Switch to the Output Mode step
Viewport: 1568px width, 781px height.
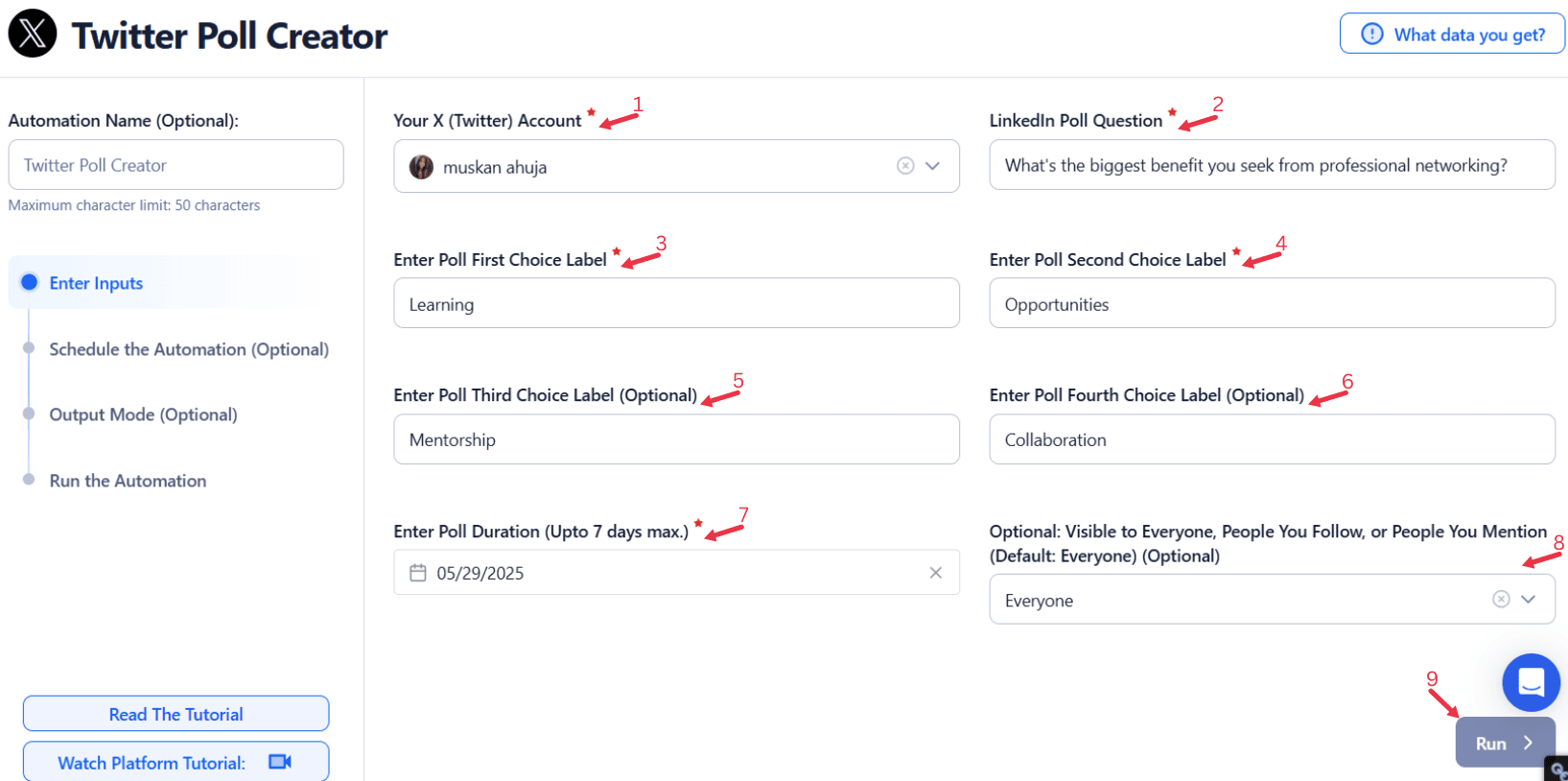click(143, 414)
